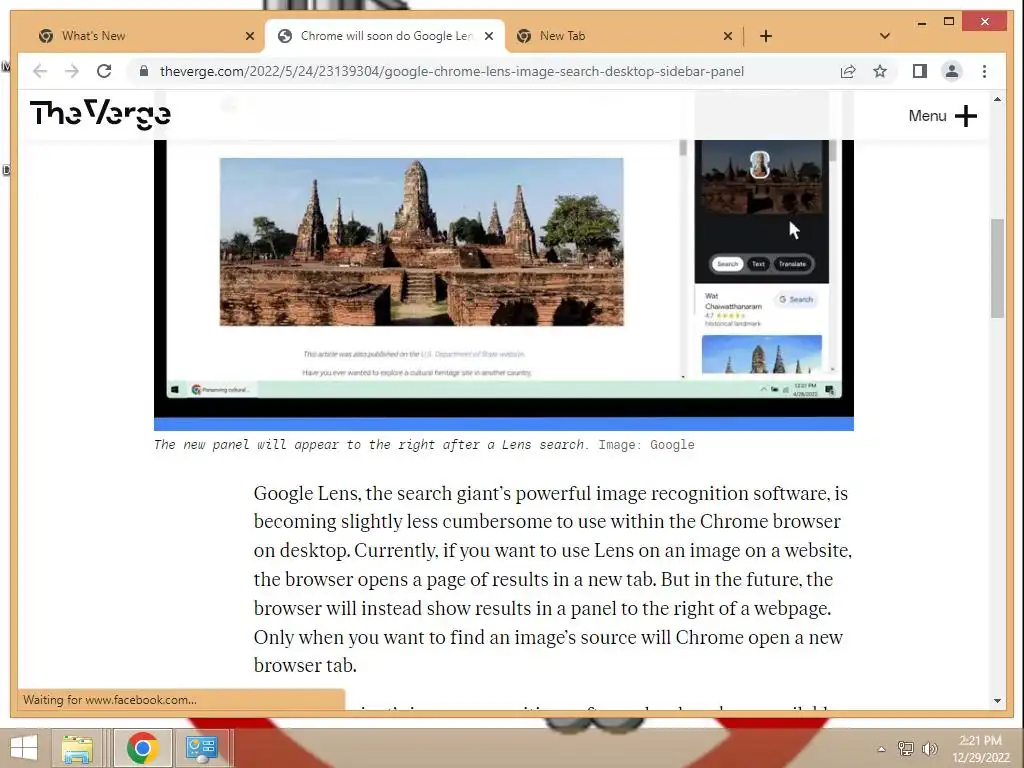The width and height of the screenshot is (1024, 768).
Task: Click the scrollbar down arrow
Action: pyautogui.click(x=997, y=701)
